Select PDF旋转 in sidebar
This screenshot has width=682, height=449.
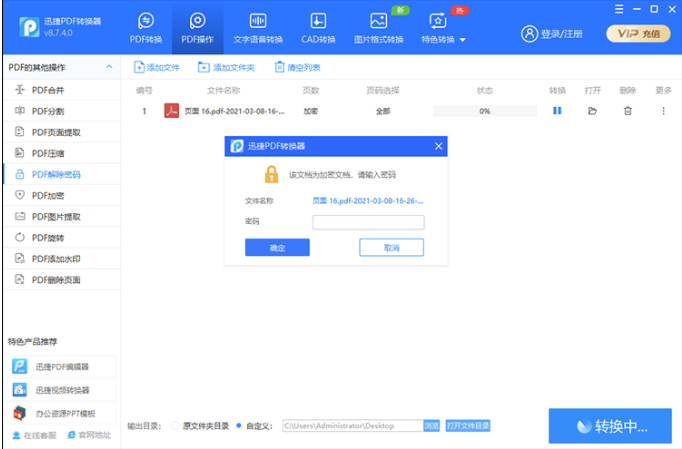coord(62,238)
